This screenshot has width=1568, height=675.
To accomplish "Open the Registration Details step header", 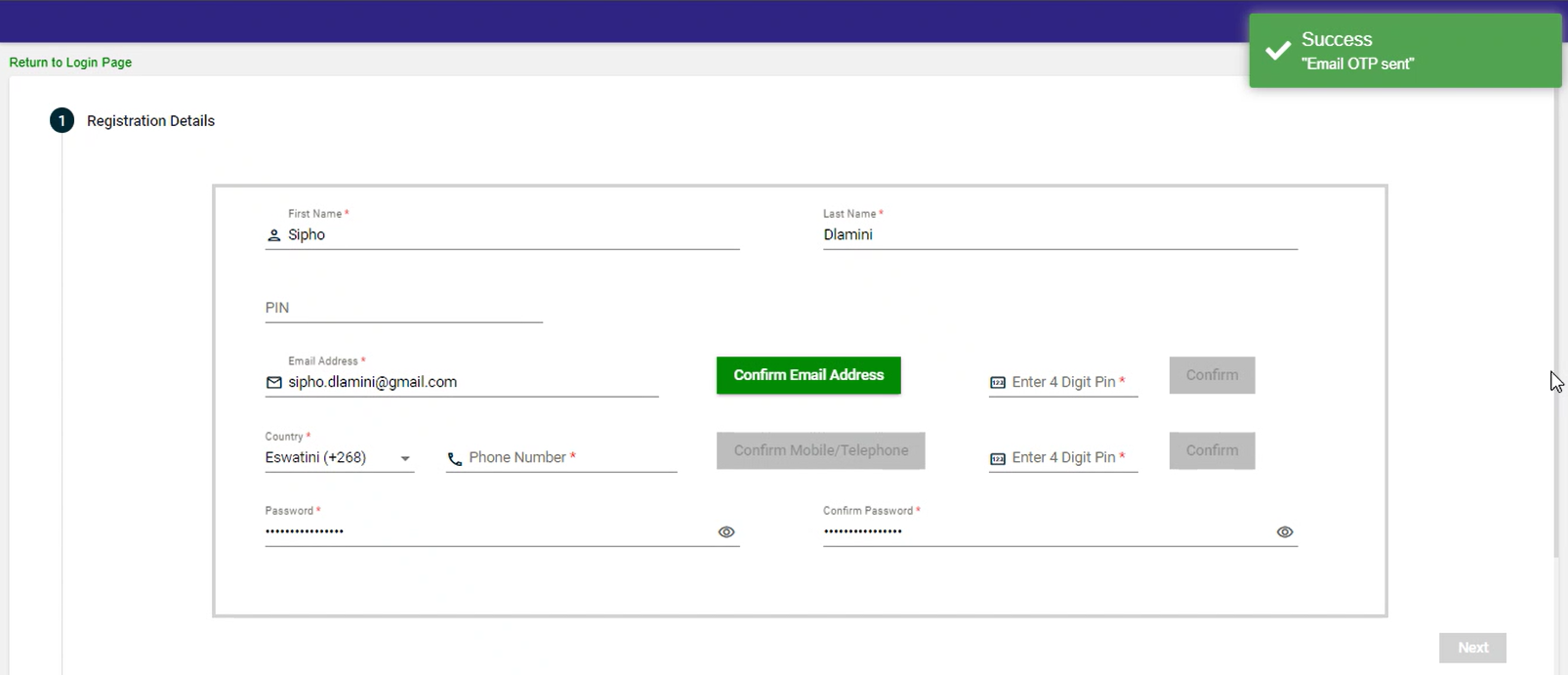I will [150, 121].
